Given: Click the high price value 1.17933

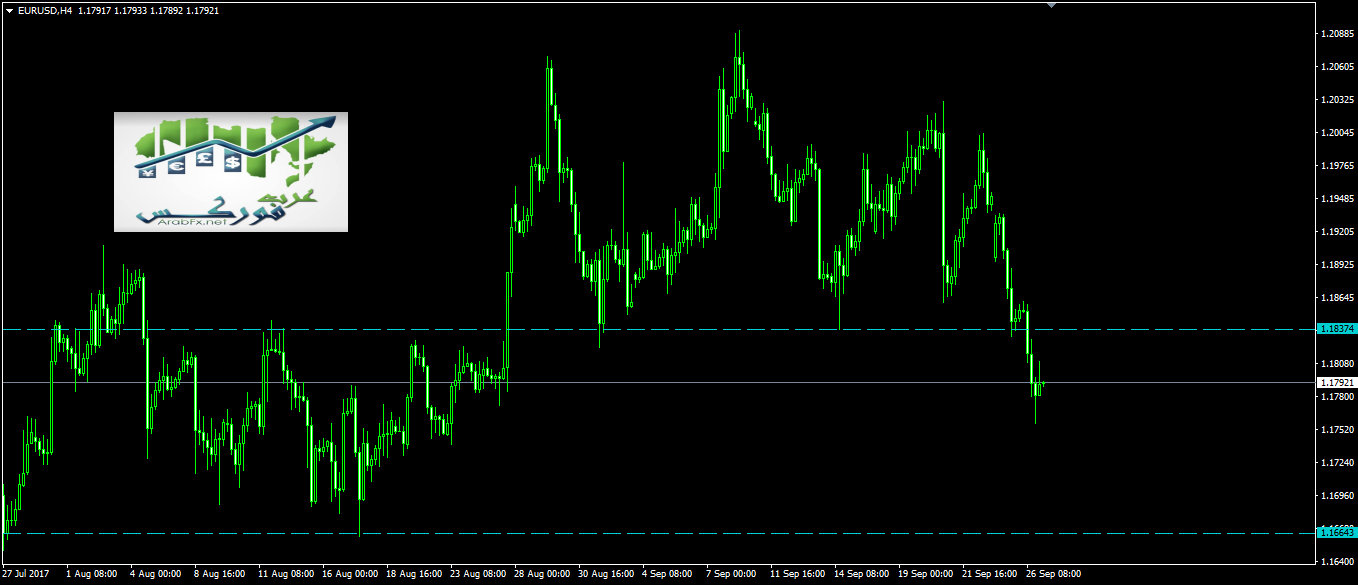Looking at the screenshot, I should (132, 10).
